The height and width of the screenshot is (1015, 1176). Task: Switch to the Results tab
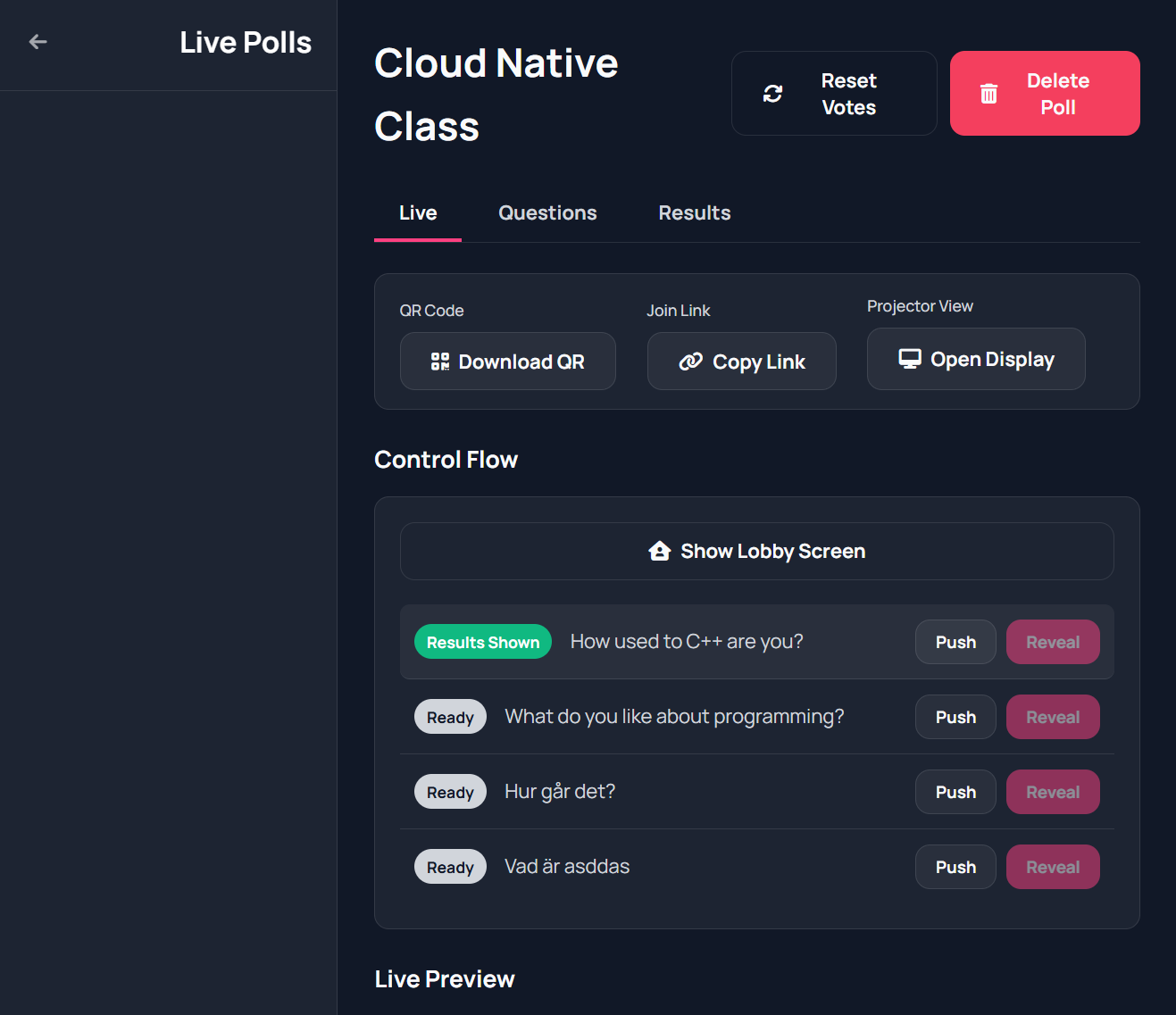click(694, 212)
